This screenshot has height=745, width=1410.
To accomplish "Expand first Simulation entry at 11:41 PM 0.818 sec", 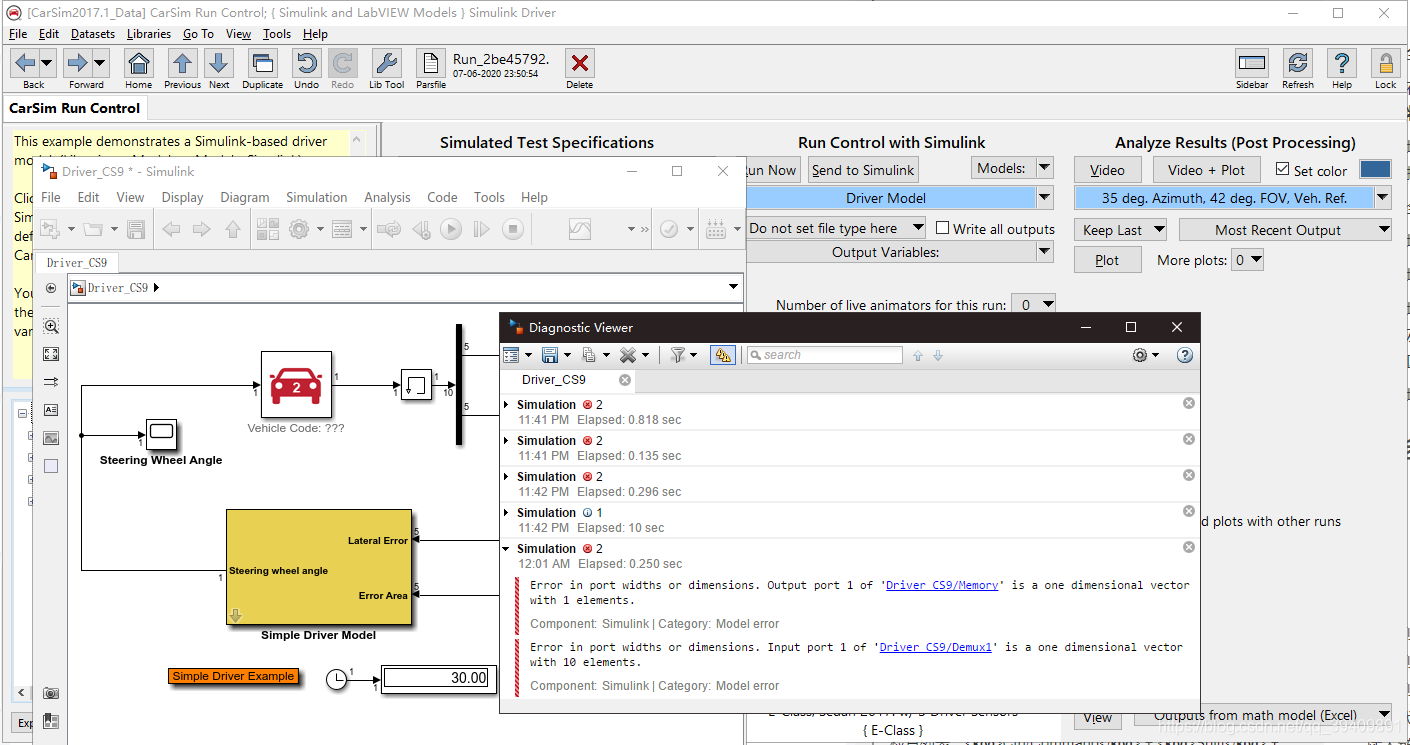I will coord(507,405).
